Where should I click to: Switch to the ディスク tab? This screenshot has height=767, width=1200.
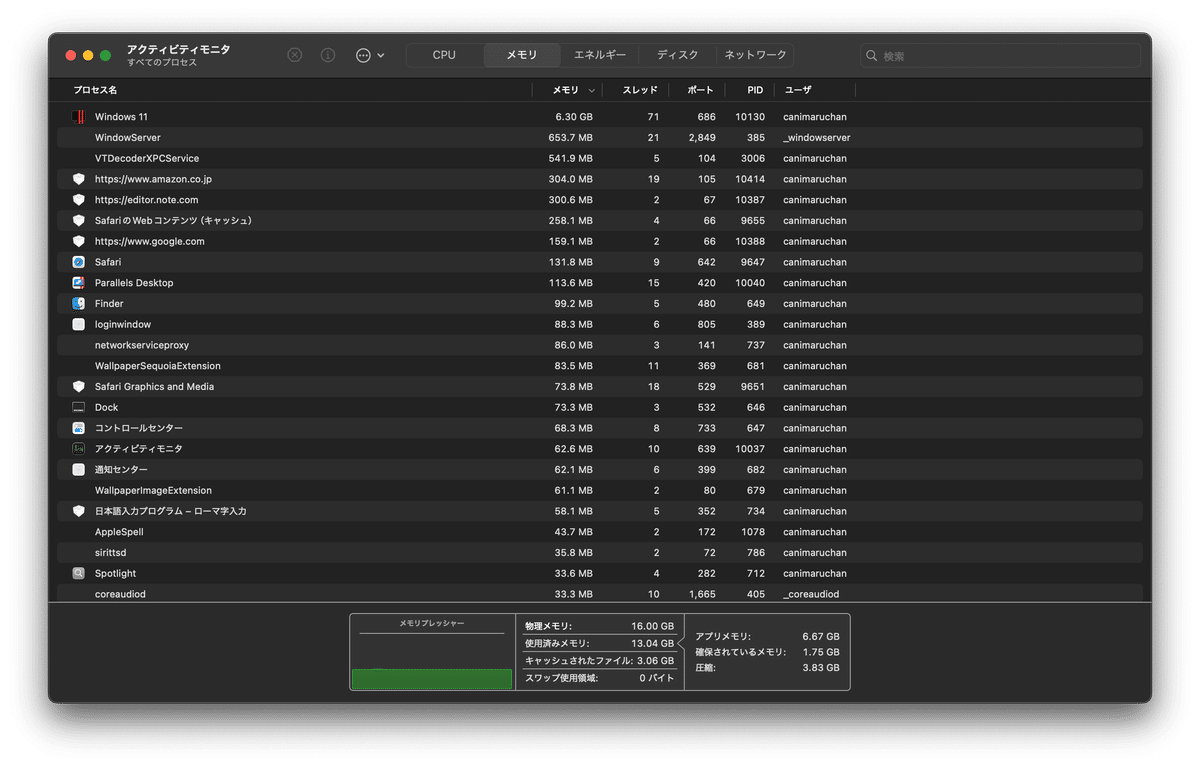tap(678, 55)
